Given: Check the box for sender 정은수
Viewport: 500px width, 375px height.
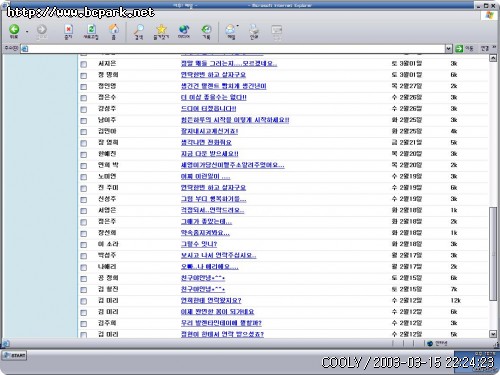Looking at the screenshot, I should tap(84, 98).
